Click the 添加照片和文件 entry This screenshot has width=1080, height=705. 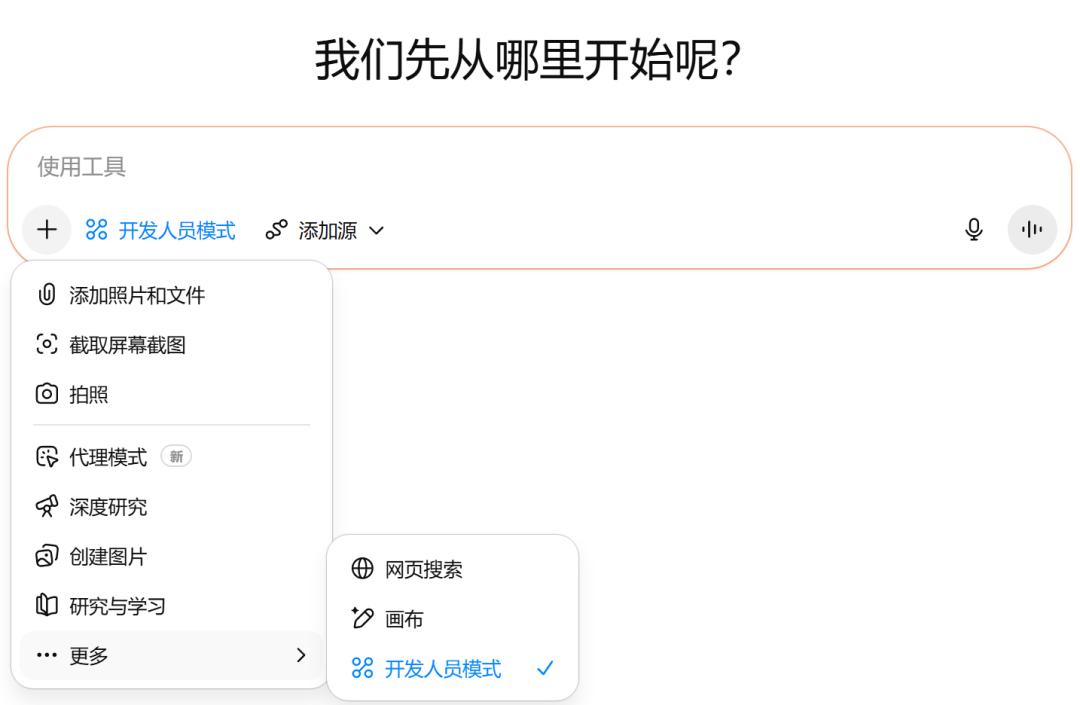click(x=136, y=295)
